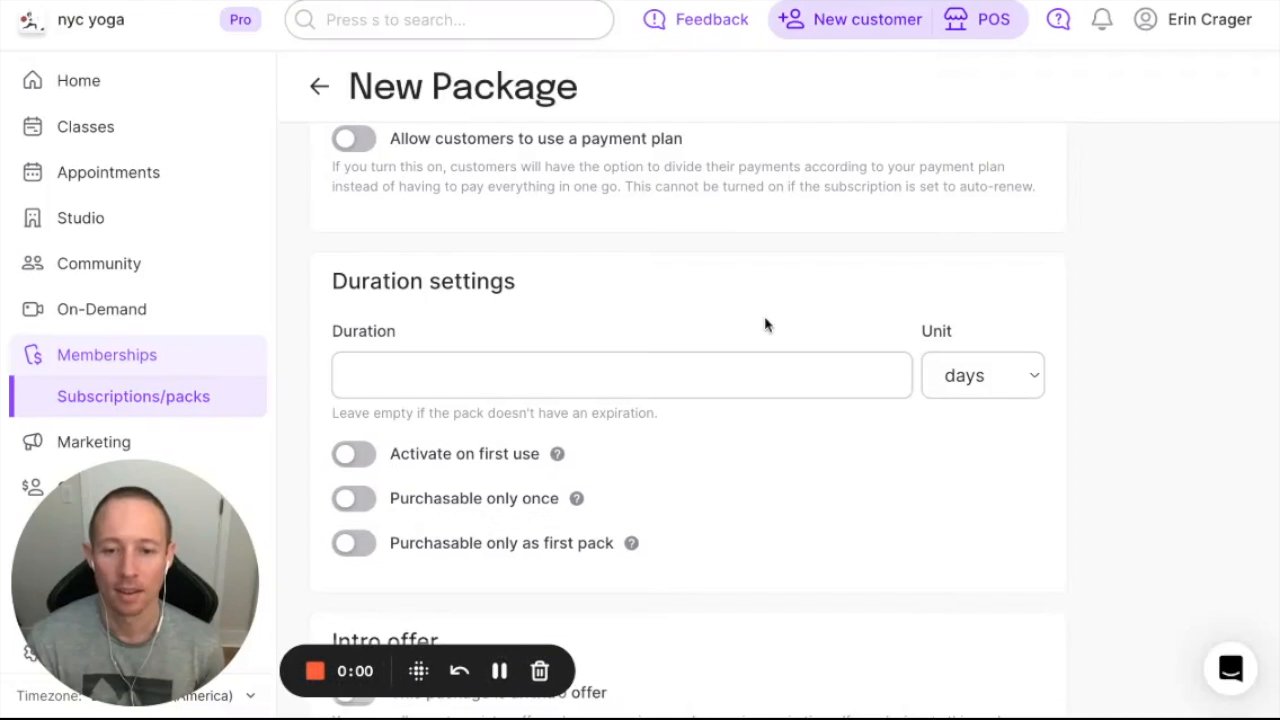
Task: Enable Allow customers to use a payment plan
Action: coord(354,139)
